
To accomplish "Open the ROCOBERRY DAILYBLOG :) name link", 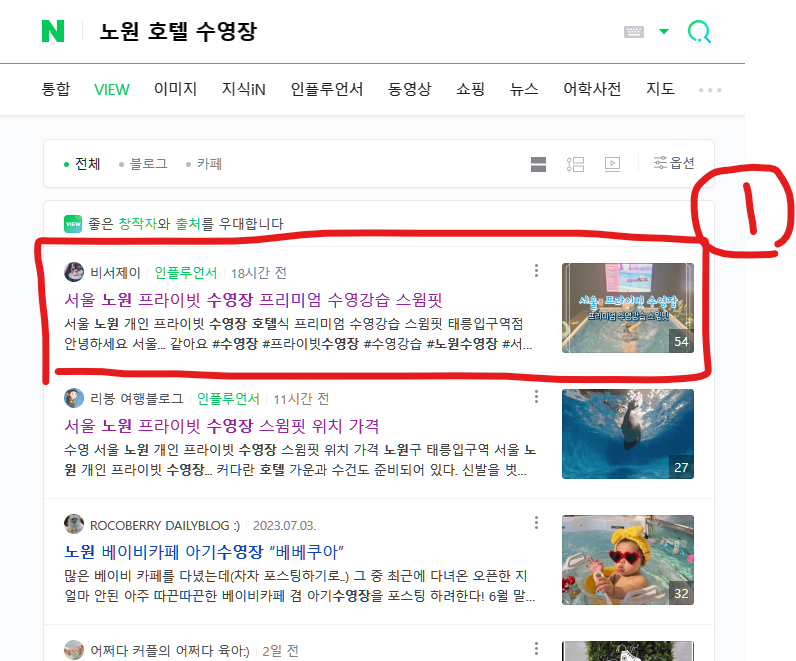I will tap(164, 525).
